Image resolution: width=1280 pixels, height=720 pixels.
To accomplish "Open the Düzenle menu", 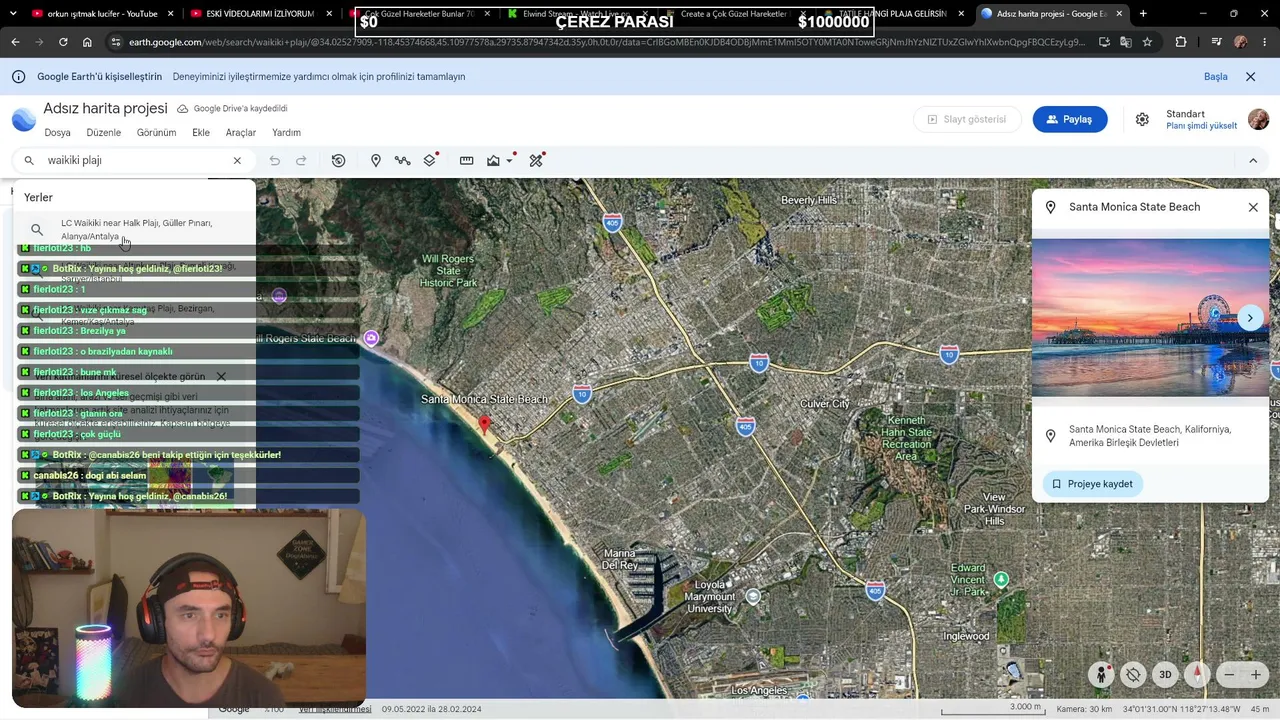I will point(104,133).
